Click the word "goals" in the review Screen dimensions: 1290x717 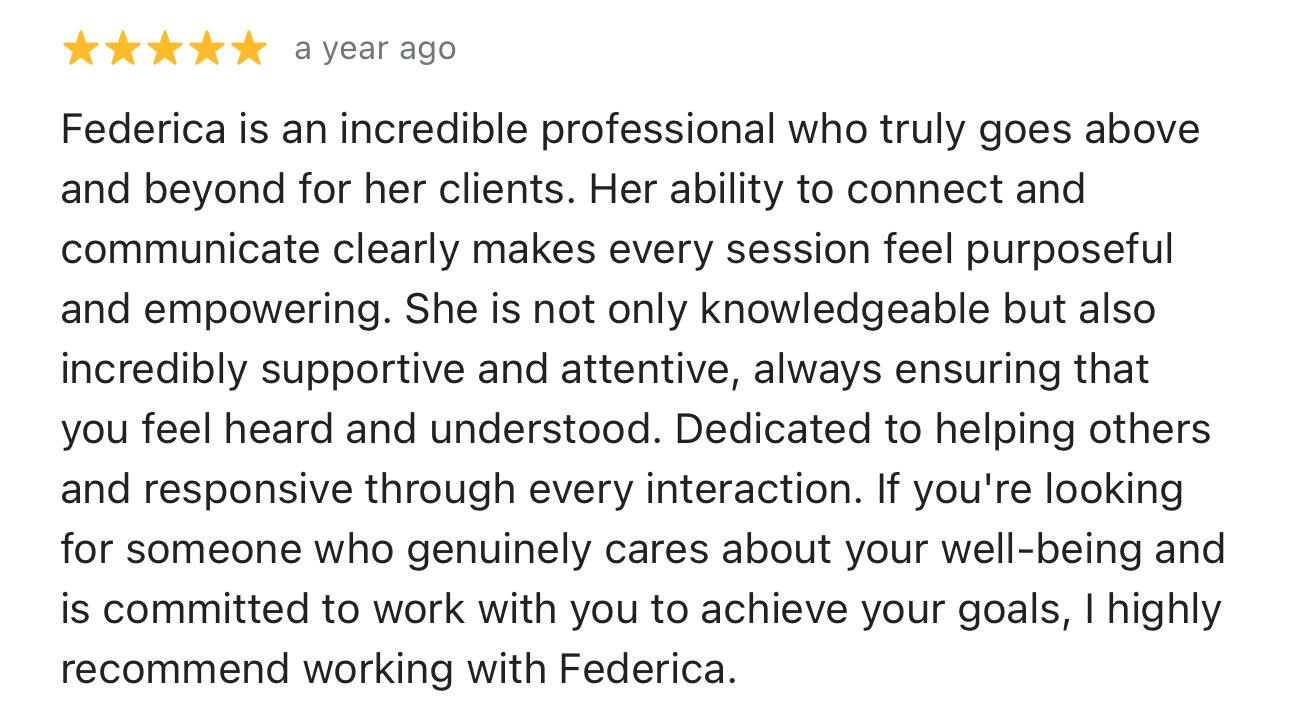click(x=1029, y=610)
